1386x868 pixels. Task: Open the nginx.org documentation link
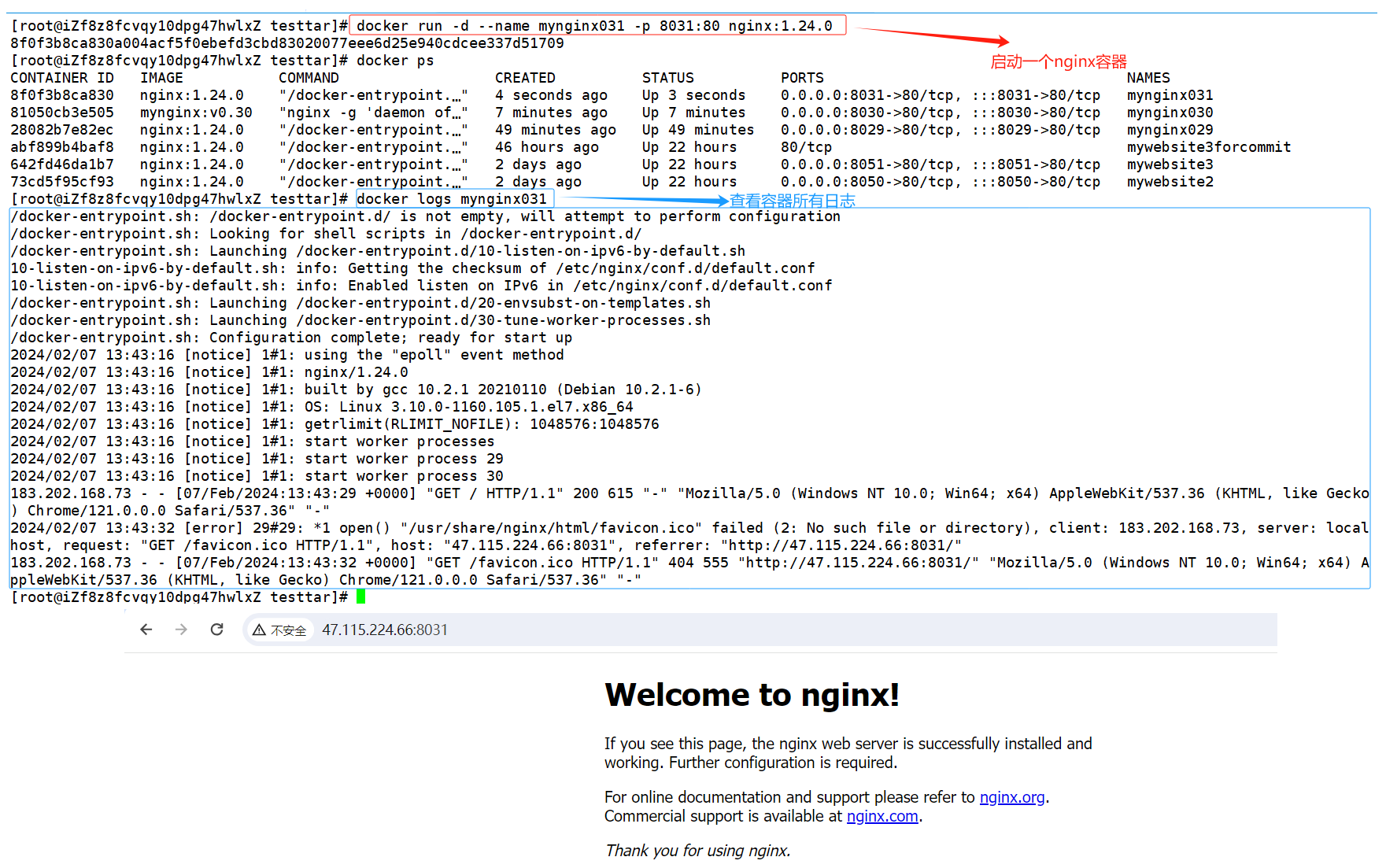click(1012, 797)
